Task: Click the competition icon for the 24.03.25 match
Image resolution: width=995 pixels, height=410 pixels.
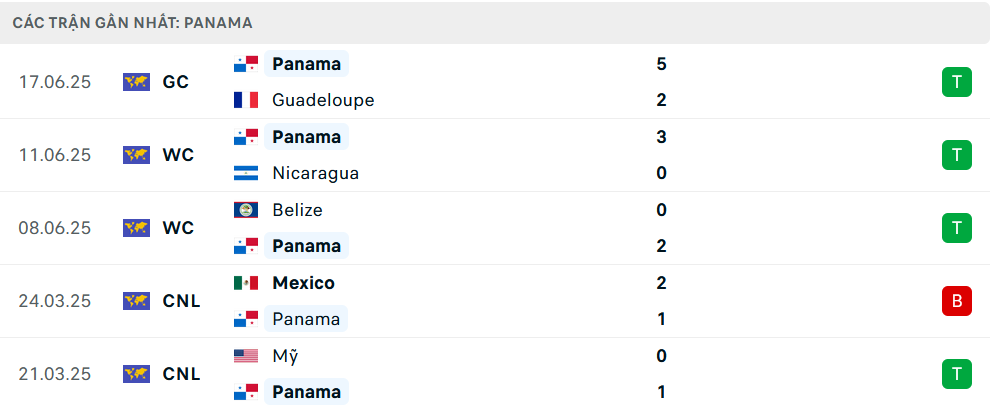Action: [136, 301]
